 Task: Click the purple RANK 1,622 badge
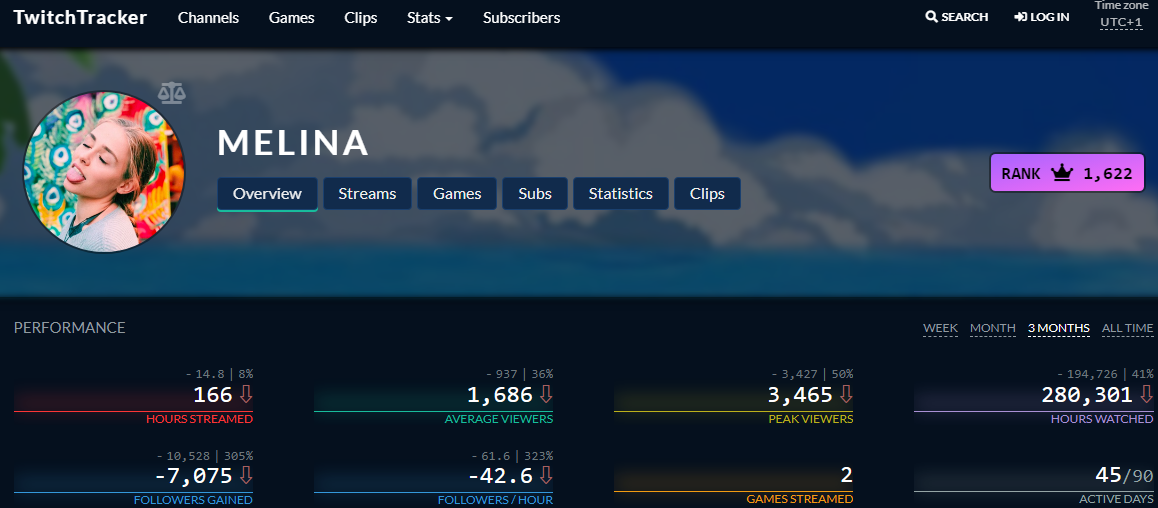click(1067, 173)
